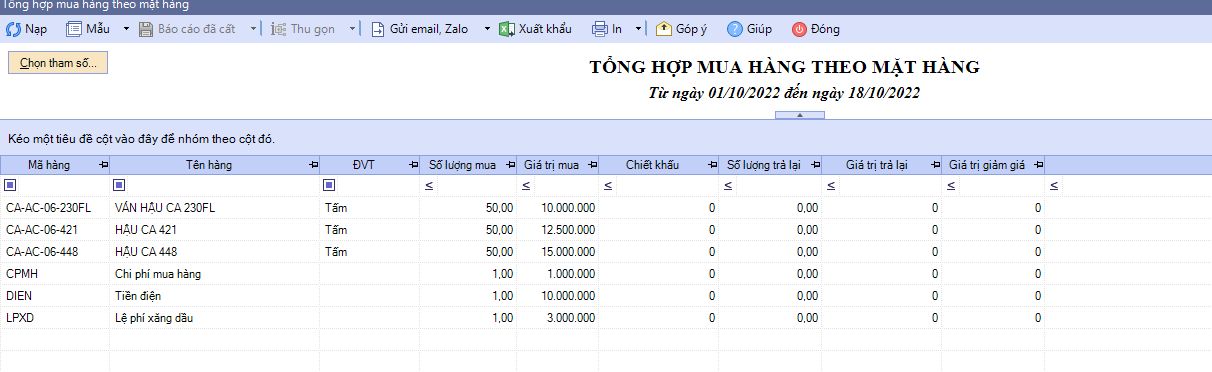
Task: Open the In print options arrow
Action: 638,29
